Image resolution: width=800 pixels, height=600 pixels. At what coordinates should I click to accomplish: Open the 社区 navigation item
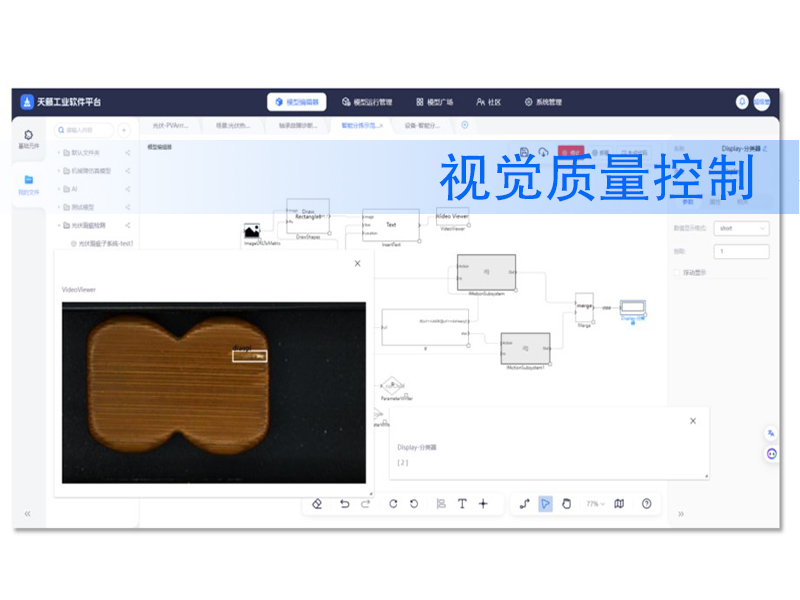click(x=488, y=102)
